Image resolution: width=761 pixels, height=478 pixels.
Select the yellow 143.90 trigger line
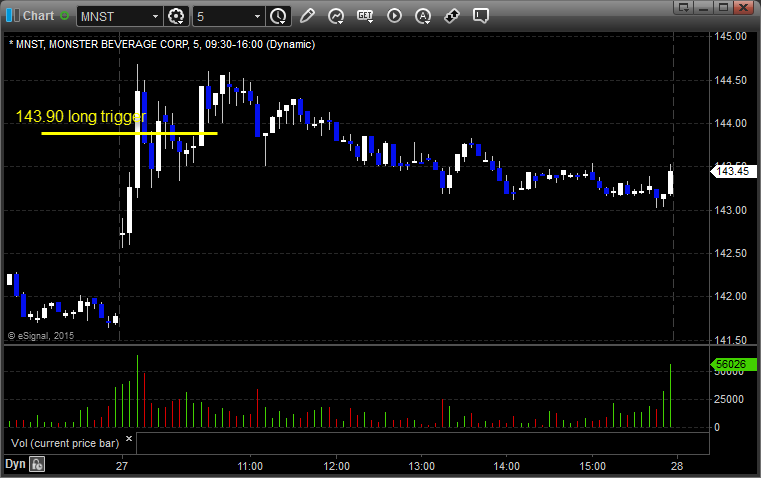tap(129, 133)
